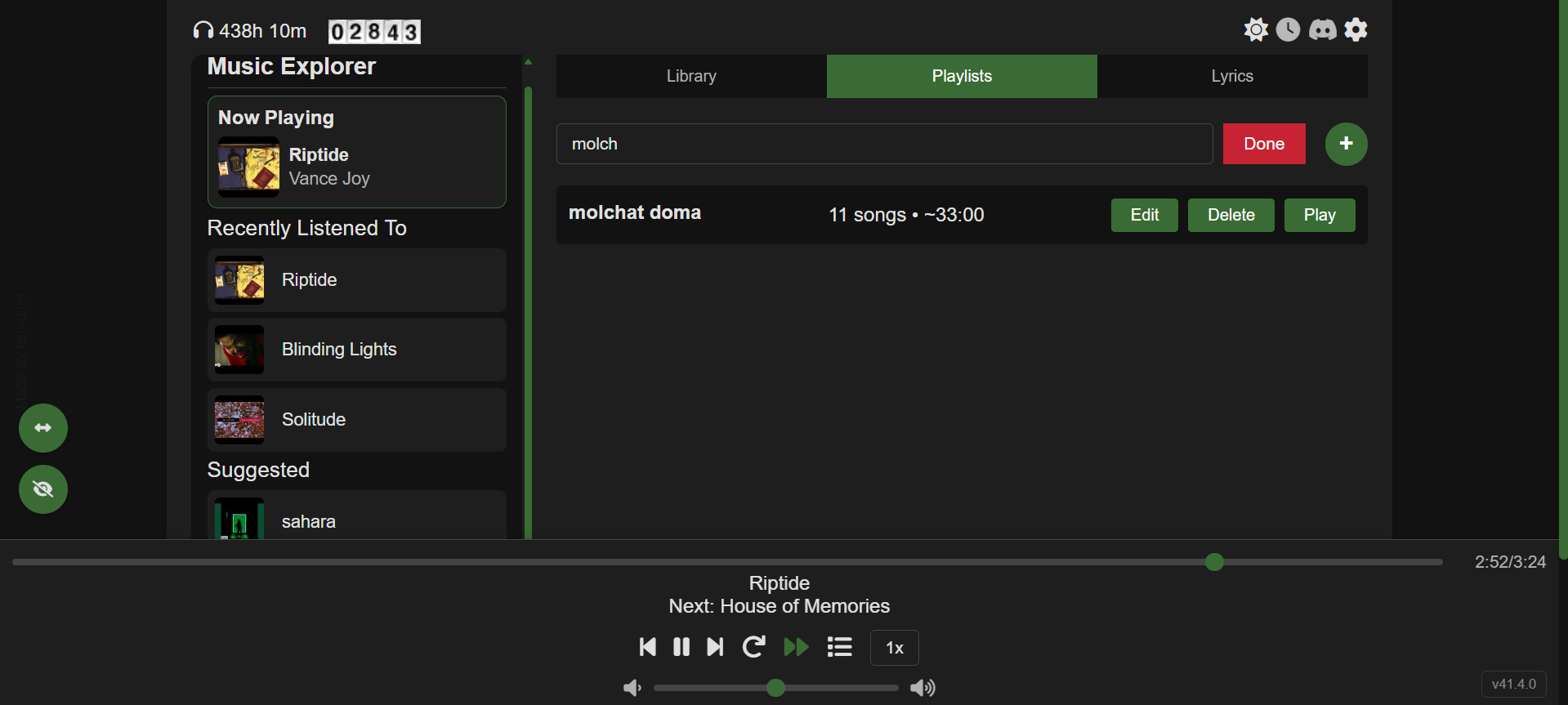The height and width of the screenshot is (705, 1568).
Task: Adjust the volume slider
Action: (x=776, y=688)
